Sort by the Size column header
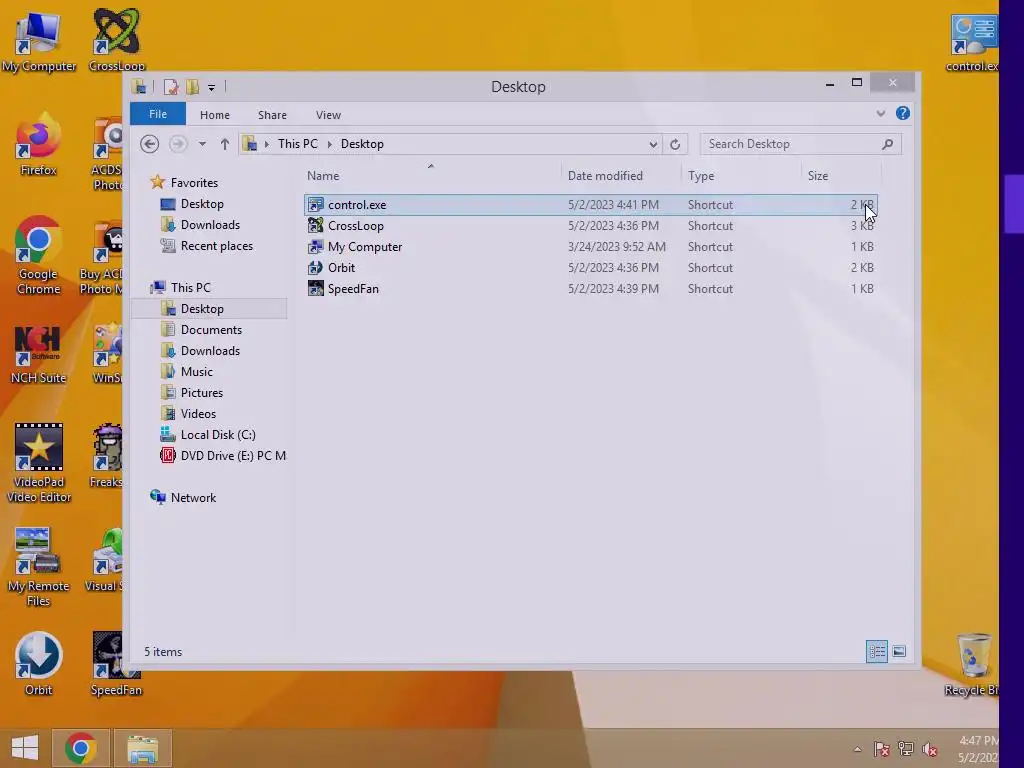Viewport: 1024px width, 768px height. (x=841, y=176)
